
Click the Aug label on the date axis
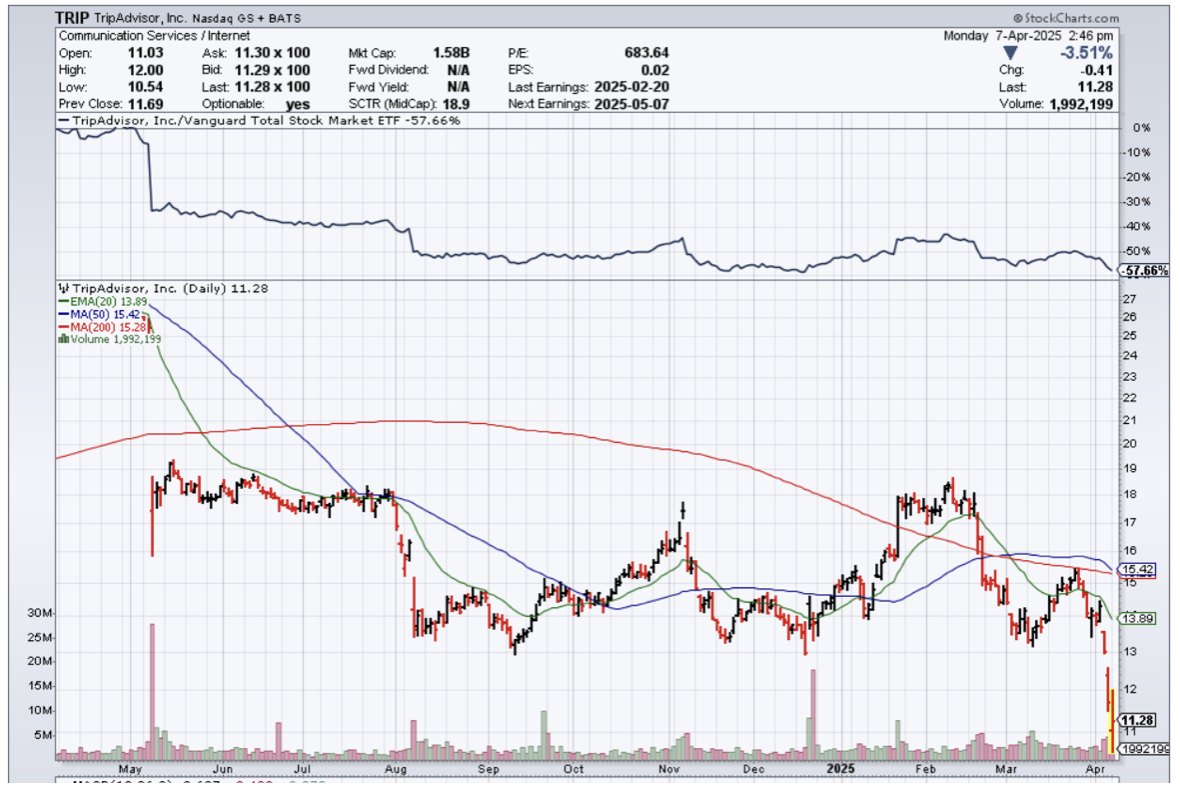pyautogui.click(x=396, y=769)
